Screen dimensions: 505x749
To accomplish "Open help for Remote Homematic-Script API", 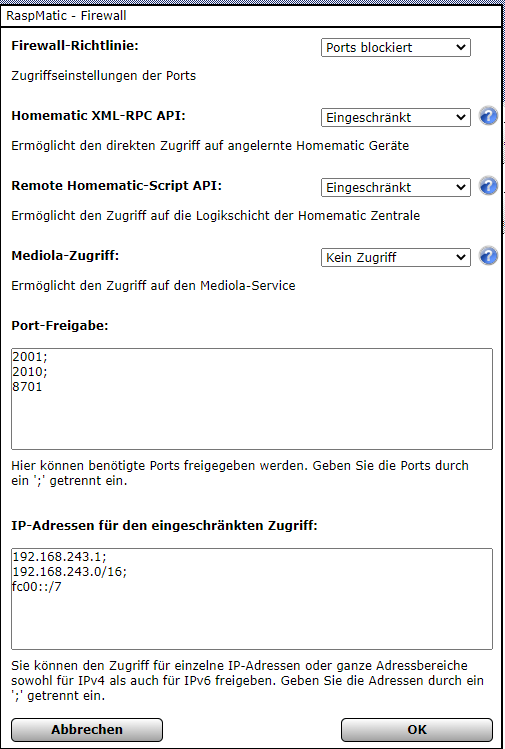I will pos(488,186).
